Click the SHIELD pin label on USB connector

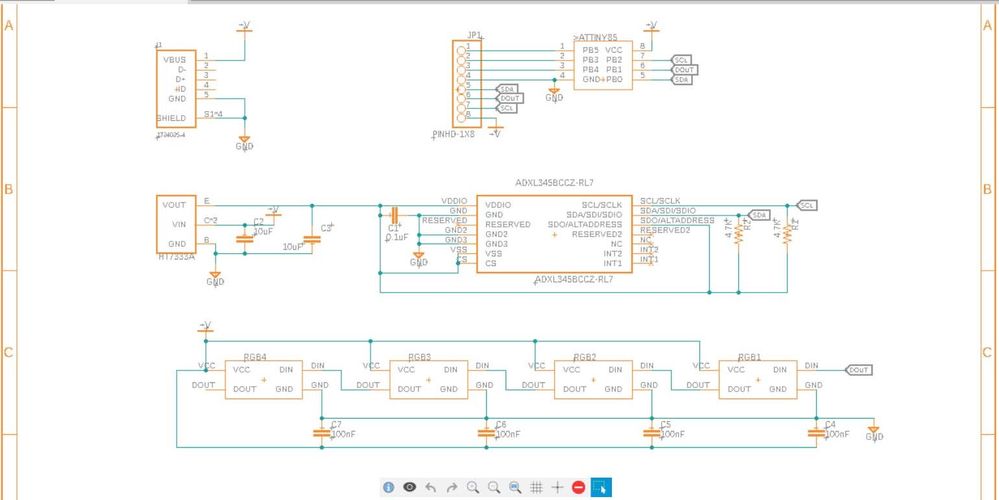[x=171, y=118]
